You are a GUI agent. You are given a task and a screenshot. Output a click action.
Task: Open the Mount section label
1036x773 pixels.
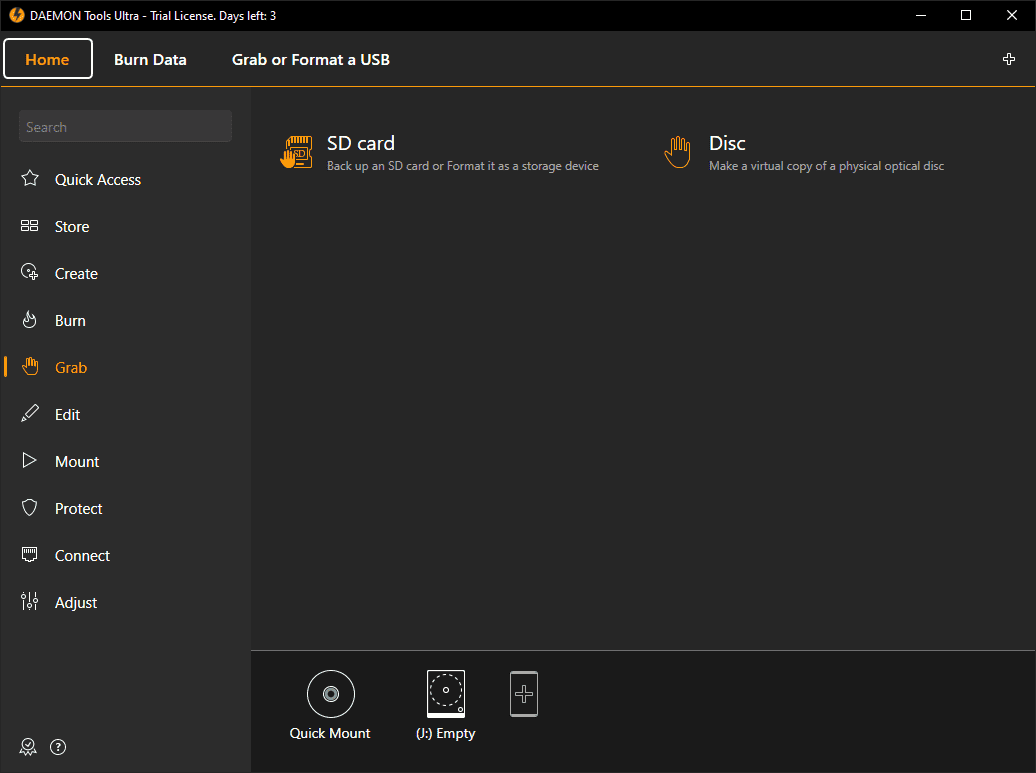click(77, 461)
